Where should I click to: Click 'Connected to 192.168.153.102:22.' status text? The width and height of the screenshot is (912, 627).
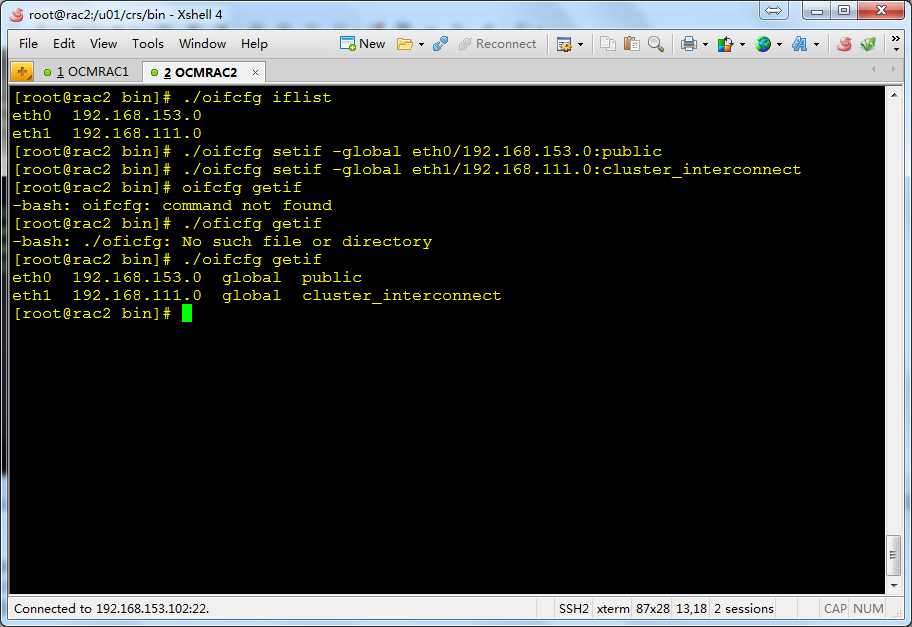112,608
